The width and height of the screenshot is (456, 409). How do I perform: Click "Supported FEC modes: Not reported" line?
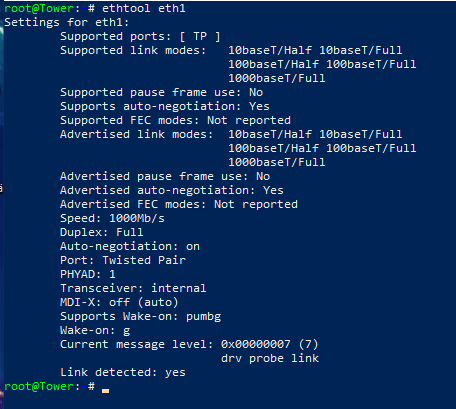pos(175,120)
